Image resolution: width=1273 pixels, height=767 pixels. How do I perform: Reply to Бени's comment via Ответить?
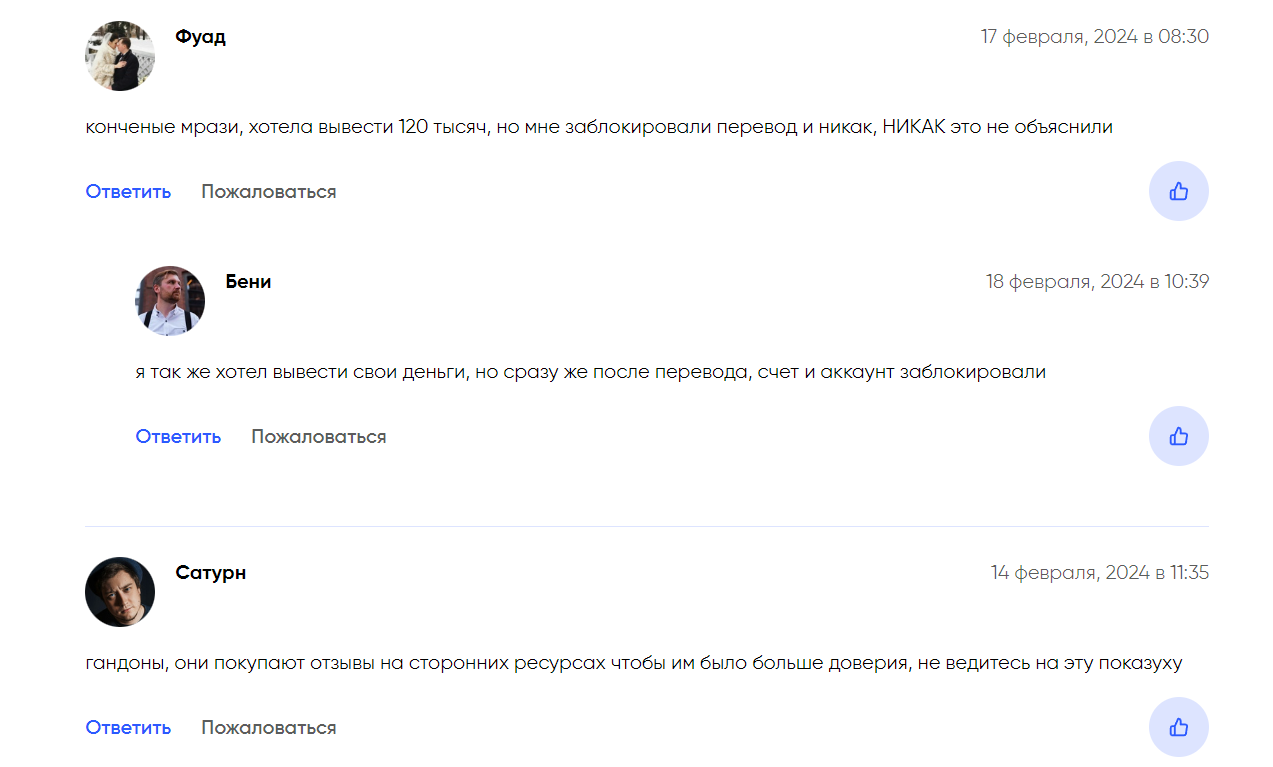[178, 437]
